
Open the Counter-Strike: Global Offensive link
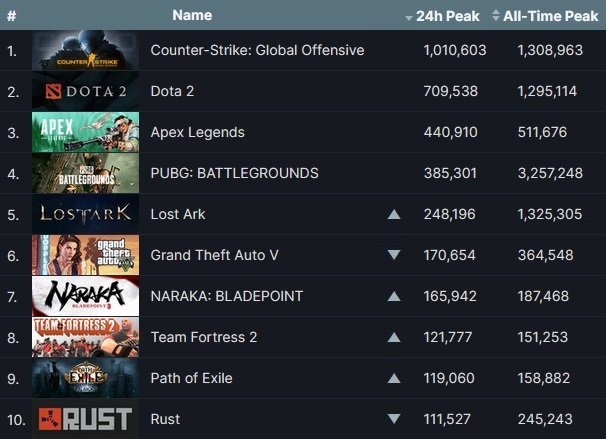point(257,51)
